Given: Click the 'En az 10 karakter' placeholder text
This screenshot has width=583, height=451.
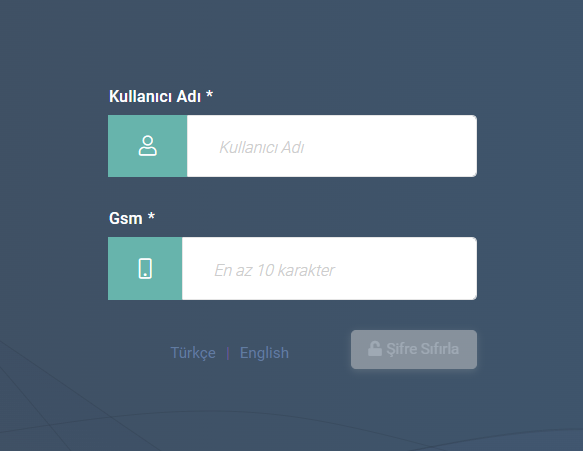Looking at the screenshot, I should [x=274, y=270].
